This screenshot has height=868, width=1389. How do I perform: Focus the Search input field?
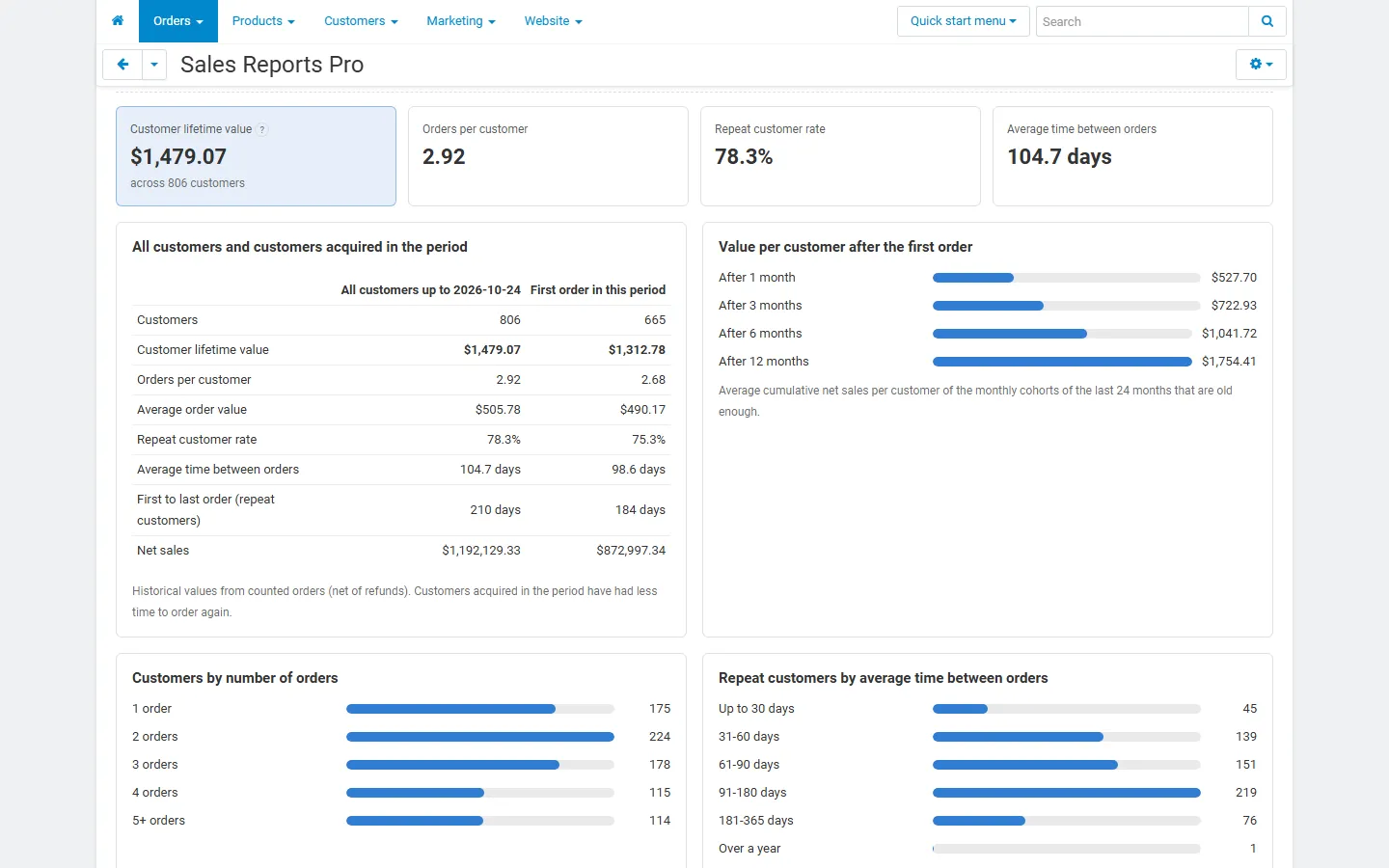click(1142, 21)
